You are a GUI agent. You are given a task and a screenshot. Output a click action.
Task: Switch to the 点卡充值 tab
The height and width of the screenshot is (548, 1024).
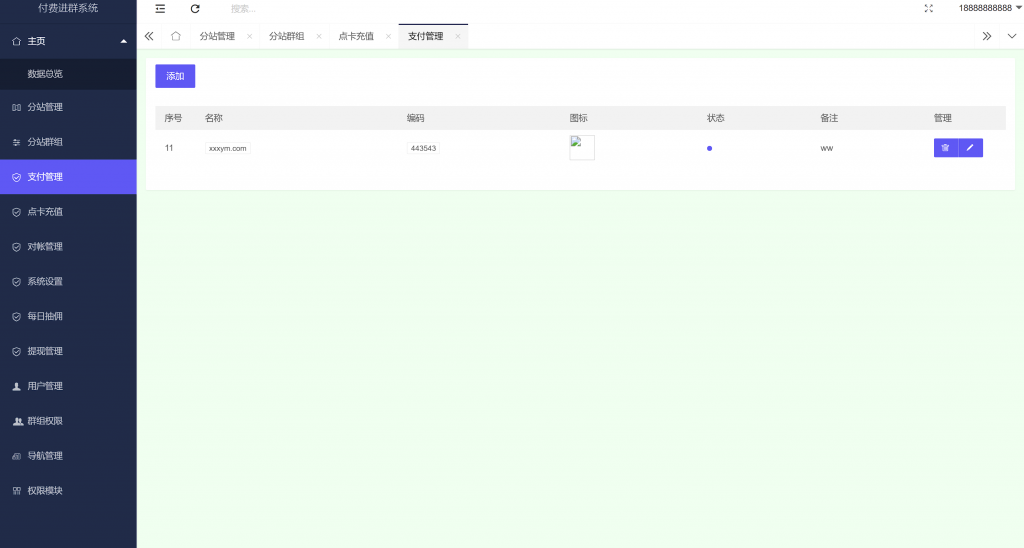pos(356,37)
